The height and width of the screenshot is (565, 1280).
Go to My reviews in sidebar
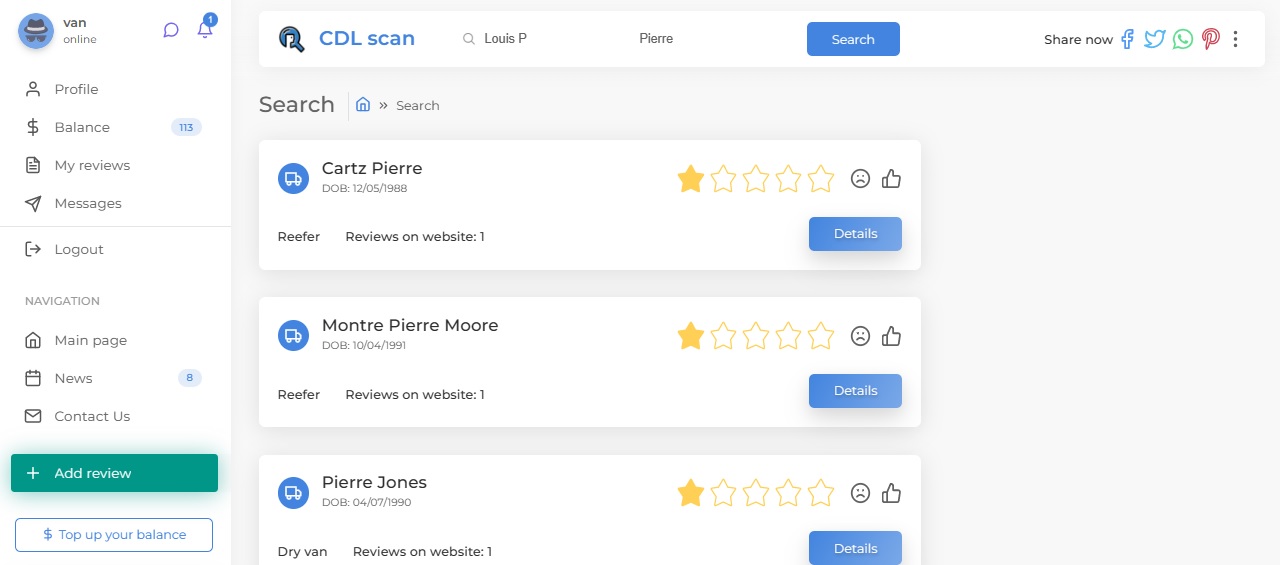(x=92, y=165)
